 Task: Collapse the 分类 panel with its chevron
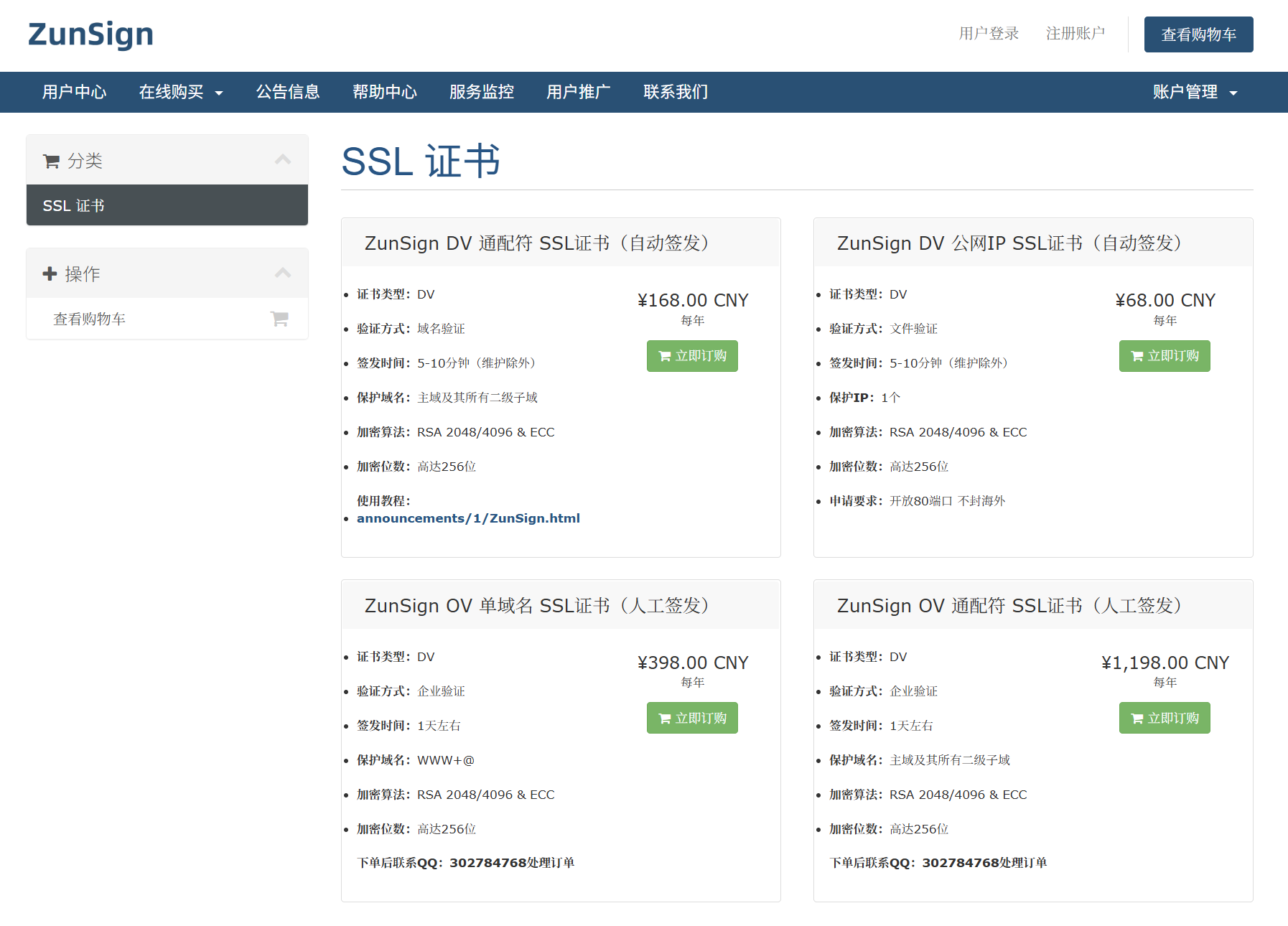[x=283, y=160]
